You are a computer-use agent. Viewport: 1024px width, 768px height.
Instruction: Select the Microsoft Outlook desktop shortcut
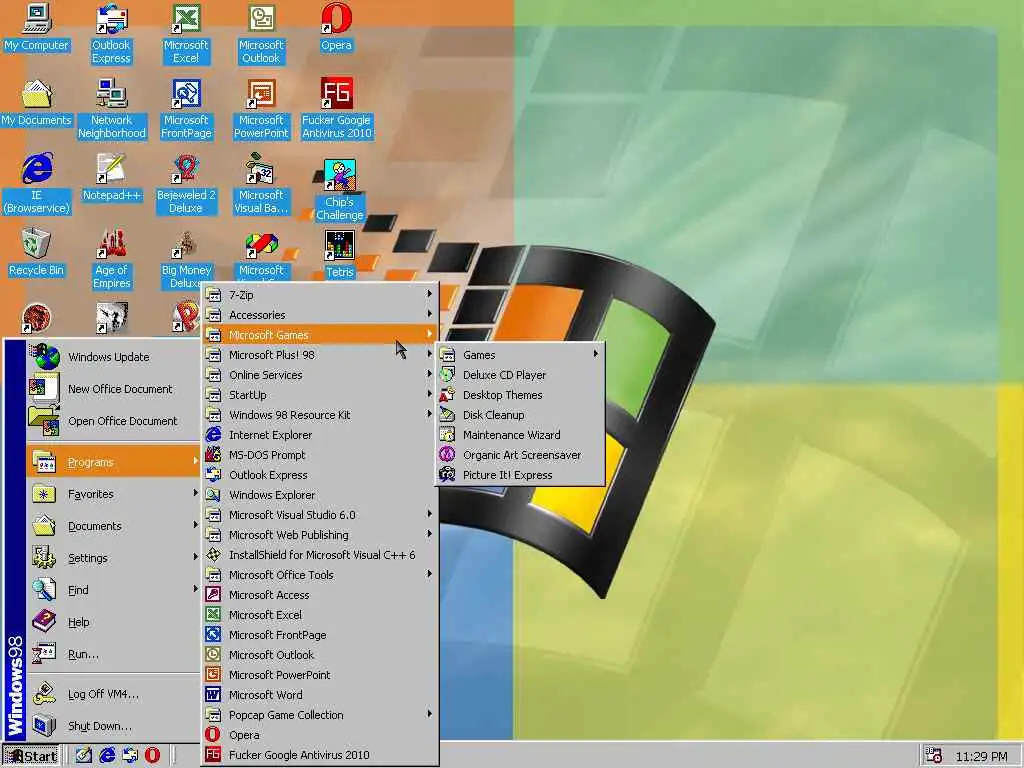[x=261, y=33]
